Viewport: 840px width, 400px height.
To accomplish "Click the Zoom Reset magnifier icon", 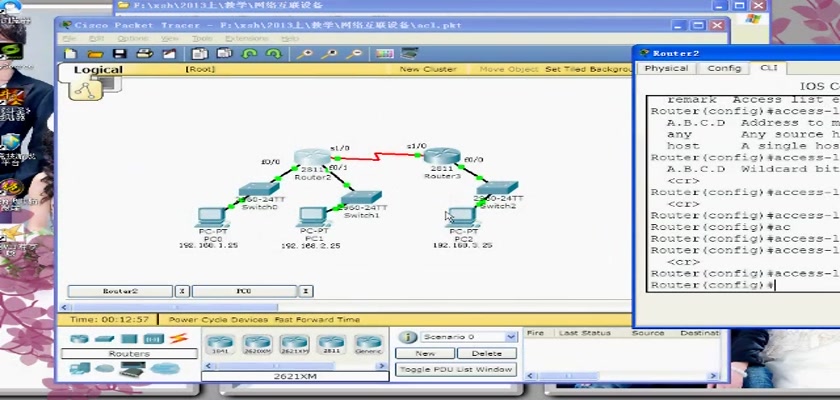I will coord(329,54).
